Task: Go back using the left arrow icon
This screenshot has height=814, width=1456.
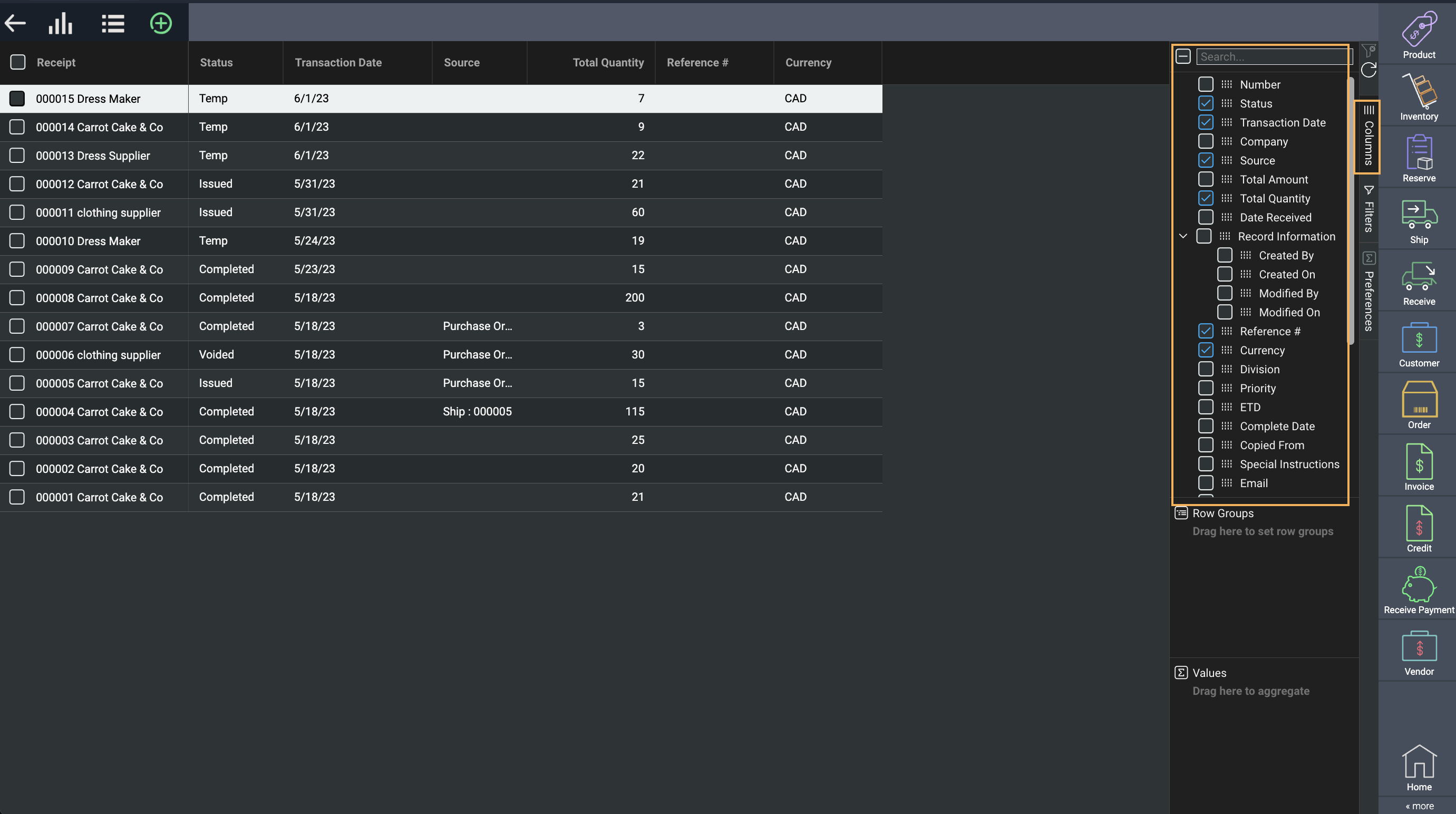Action: (15, 23)
